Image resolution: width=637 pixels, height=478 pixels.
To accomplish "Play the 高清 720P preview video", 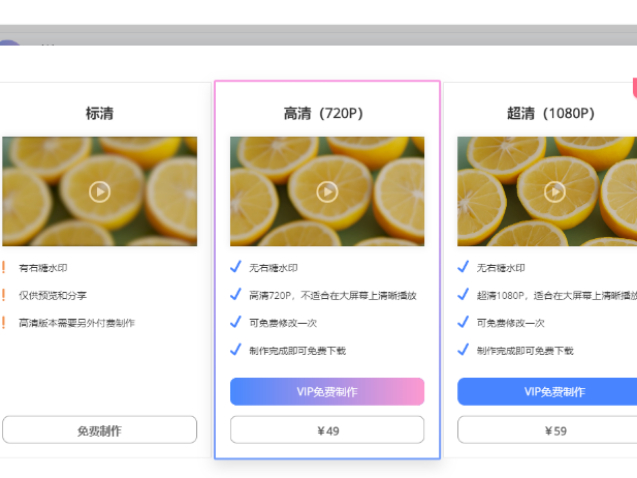I will tap(327, 192).
